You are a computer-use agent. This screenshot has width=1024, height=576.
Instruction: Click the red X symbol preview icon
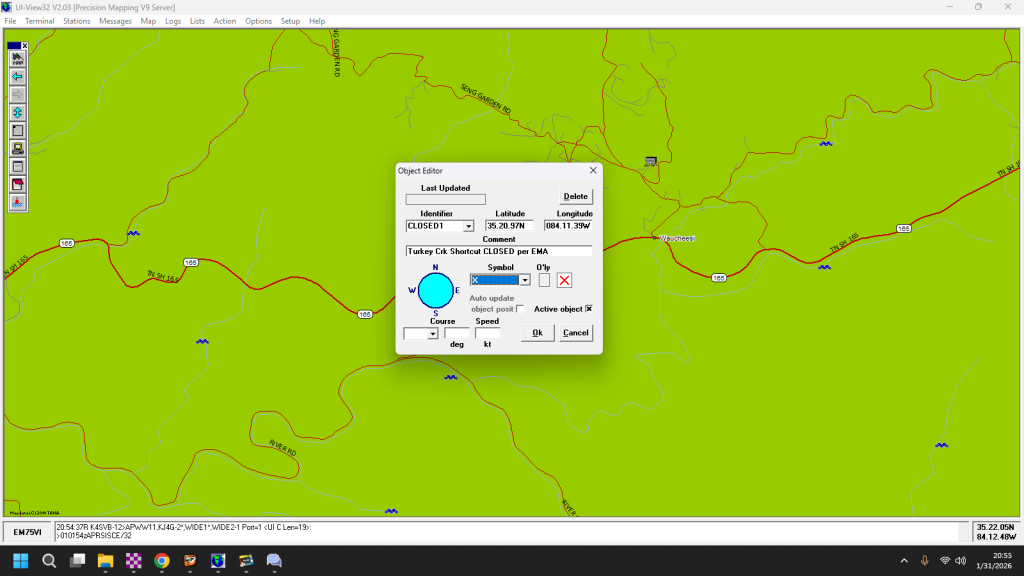click(565, 280)
